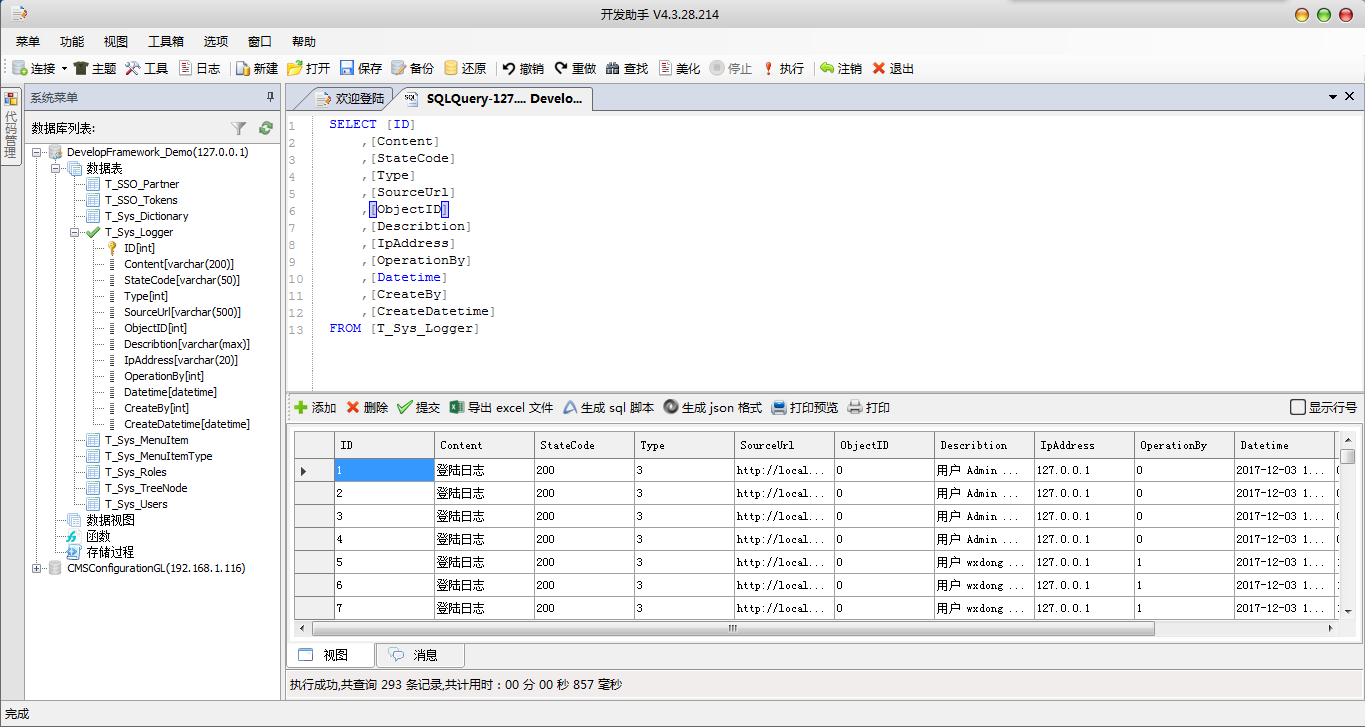Select the SourceUrl[varchar(500)] column
This screenshot has width=1365, height=727.
coord(182,312)
